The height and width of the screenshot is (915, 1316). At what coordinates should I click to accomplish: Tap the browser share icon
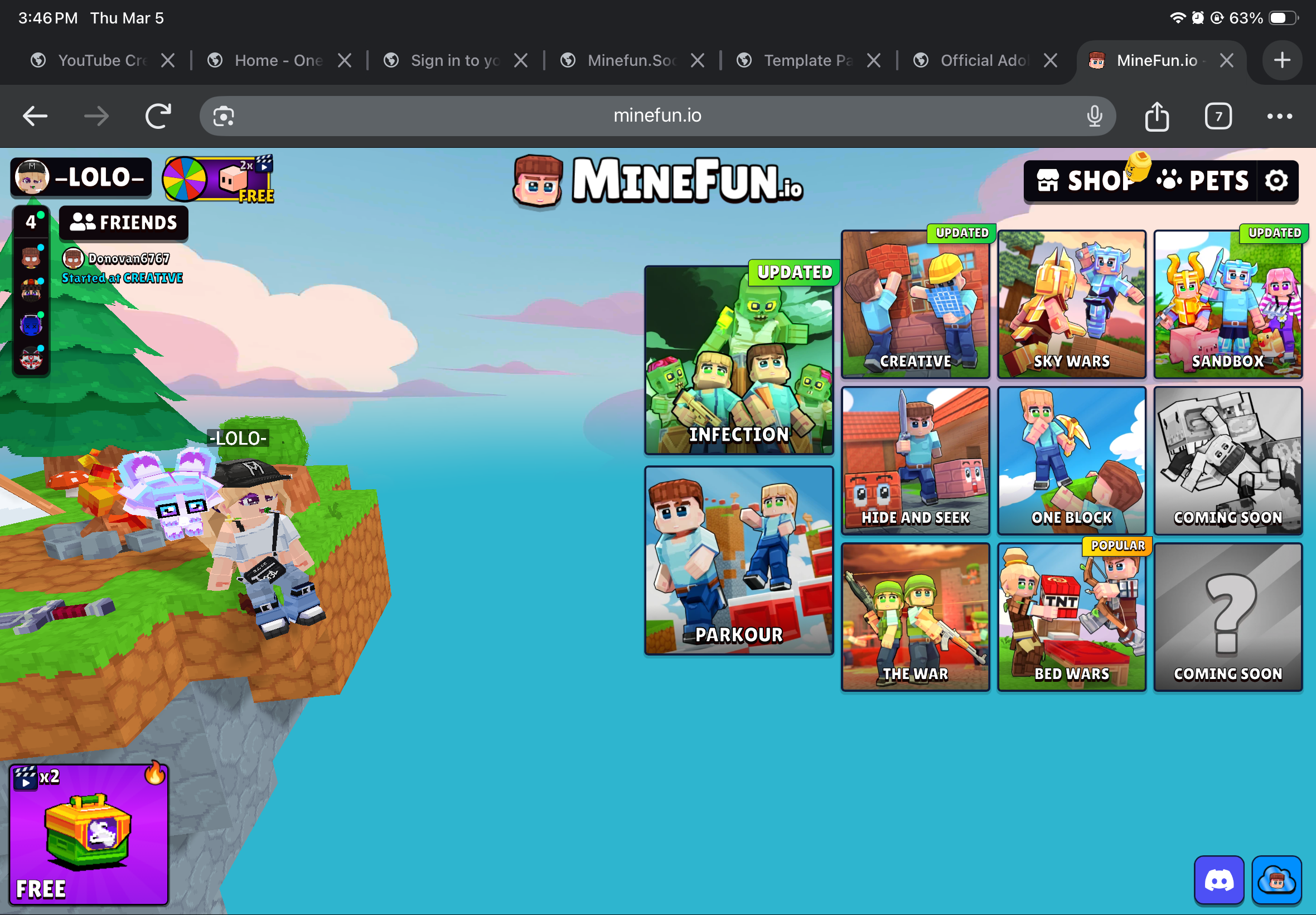pos(1156,117)
